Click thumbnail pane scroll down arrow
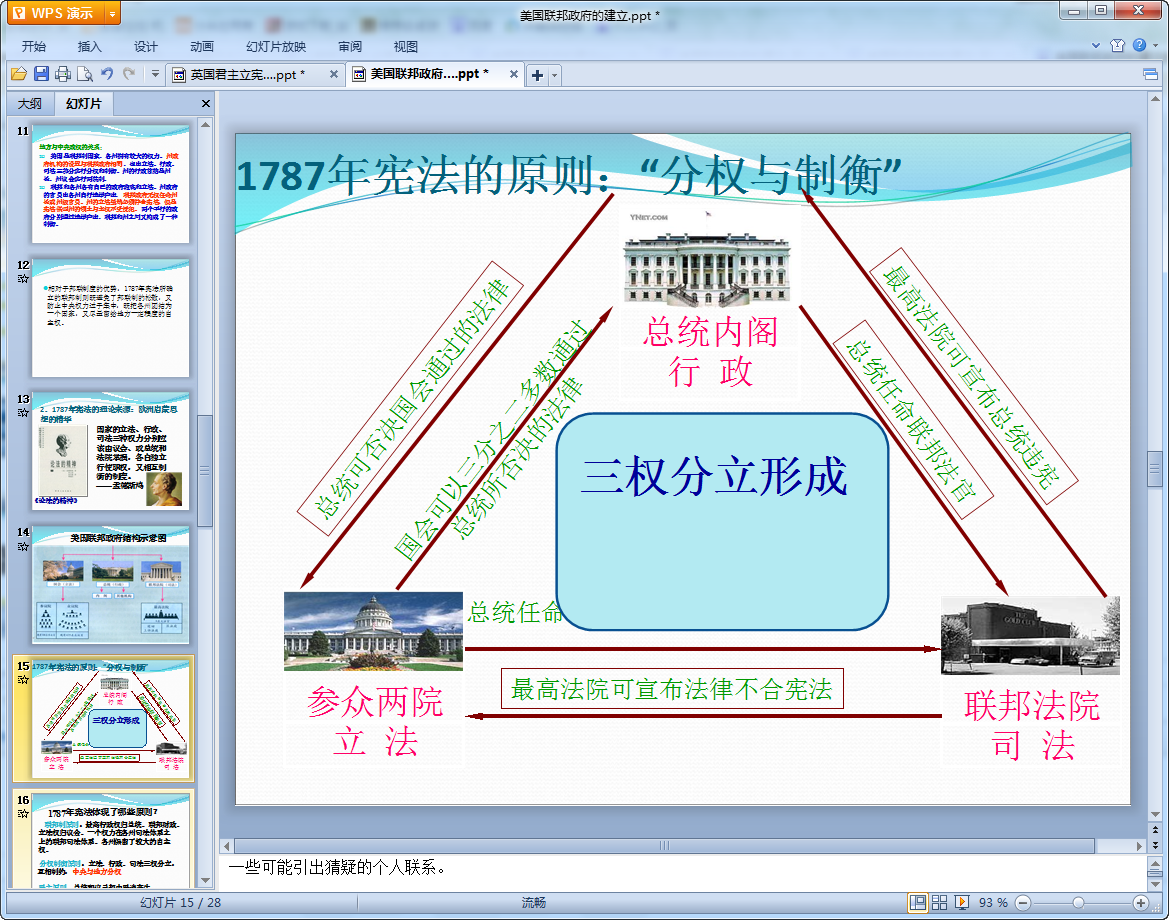Screen dimensions: 1169x920 pos(205,881)
